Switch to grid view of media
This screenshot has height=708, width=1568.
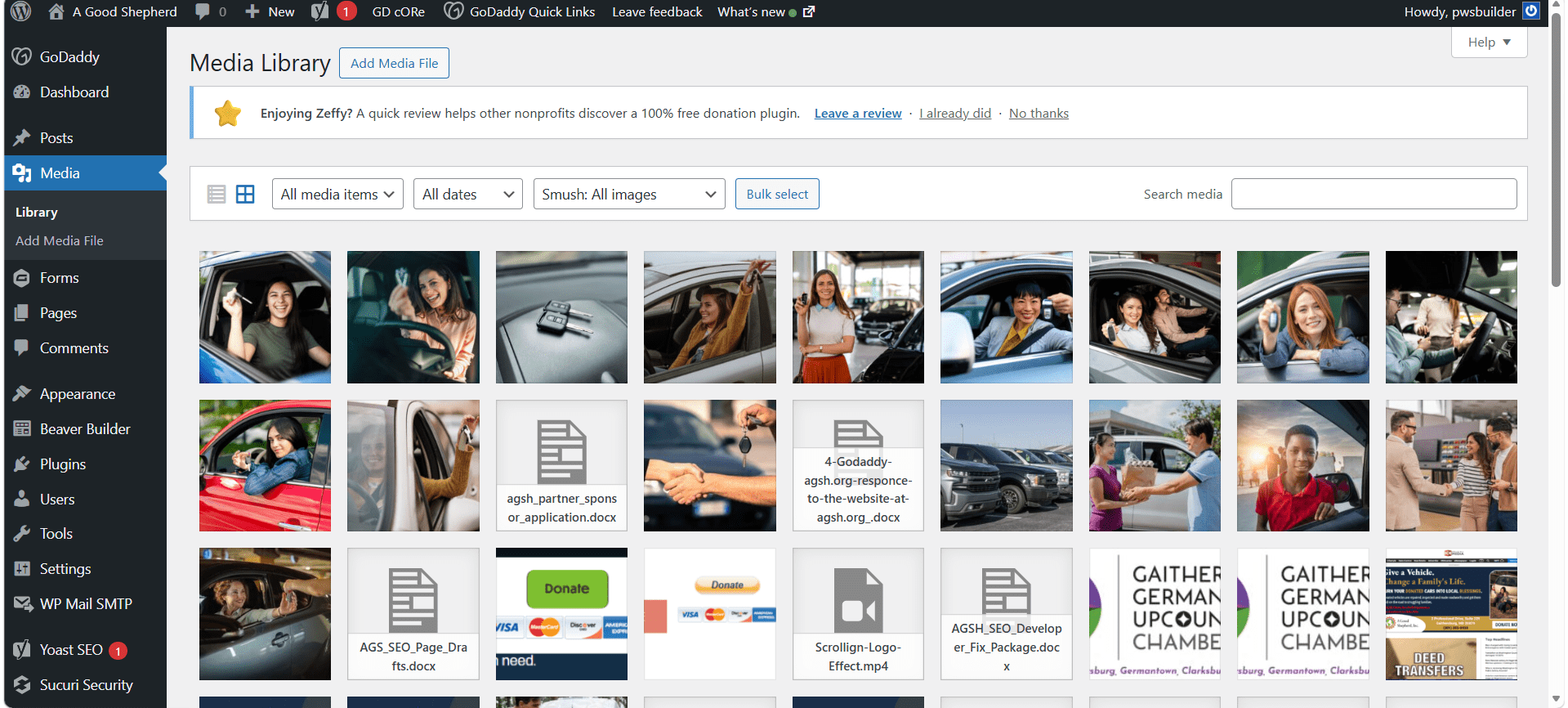pyautogui.click(x=245, y=194)
